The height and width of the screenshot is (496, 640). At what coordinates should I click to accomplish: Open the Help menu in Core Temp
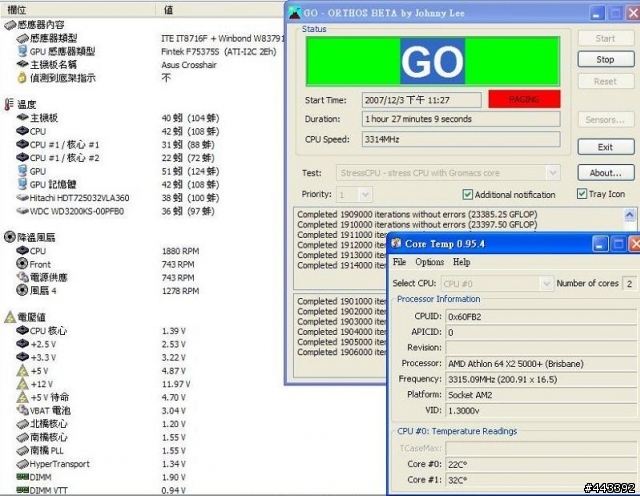[x=461, y=262]
